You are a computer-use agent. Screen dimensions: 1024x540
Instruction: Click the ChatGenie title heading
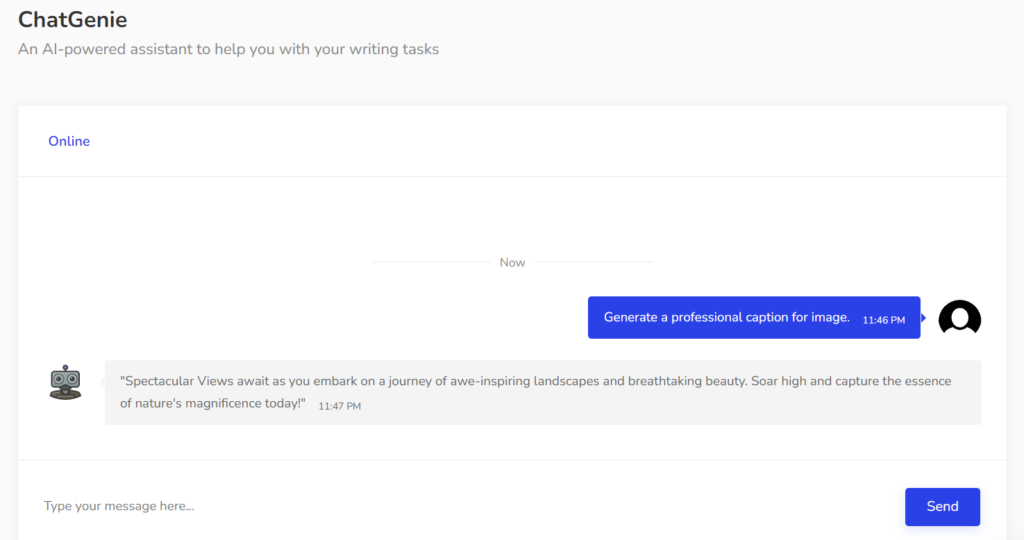(x=73, y=19)
